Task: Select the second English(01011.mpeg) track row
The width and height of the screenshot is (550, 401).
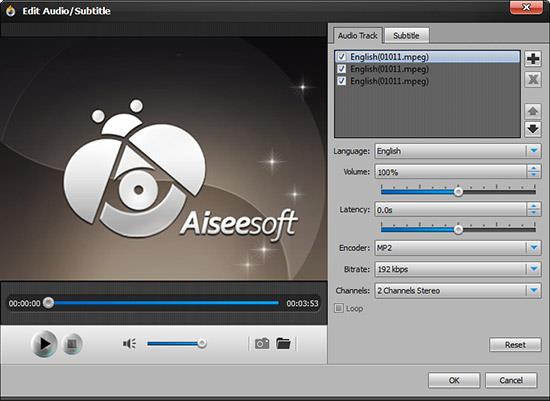Action: pos(427,69)
